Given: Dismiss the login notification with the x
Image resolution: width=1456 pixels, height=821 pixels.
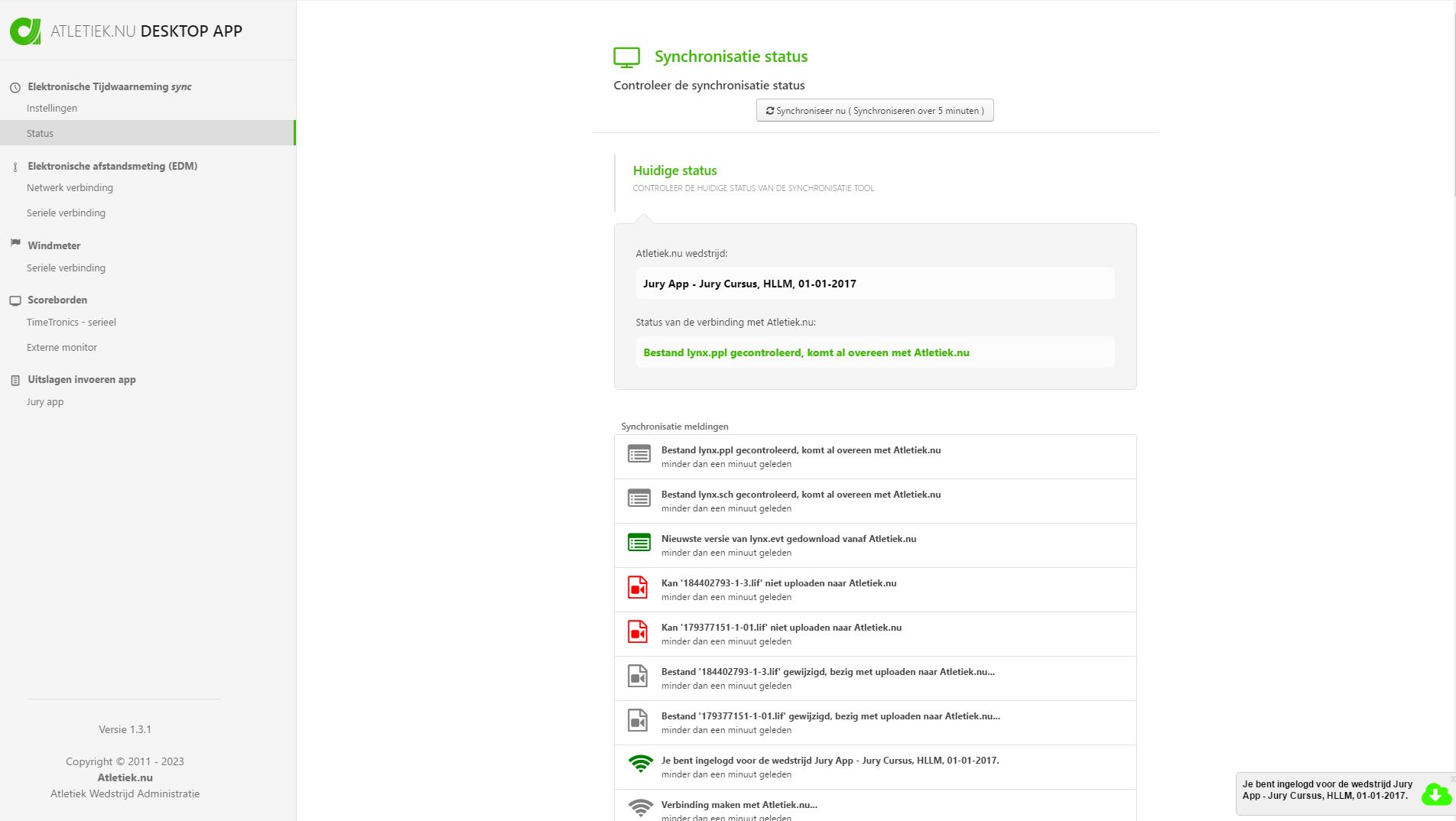Looking at the screenshot, I should (1451, 777).
